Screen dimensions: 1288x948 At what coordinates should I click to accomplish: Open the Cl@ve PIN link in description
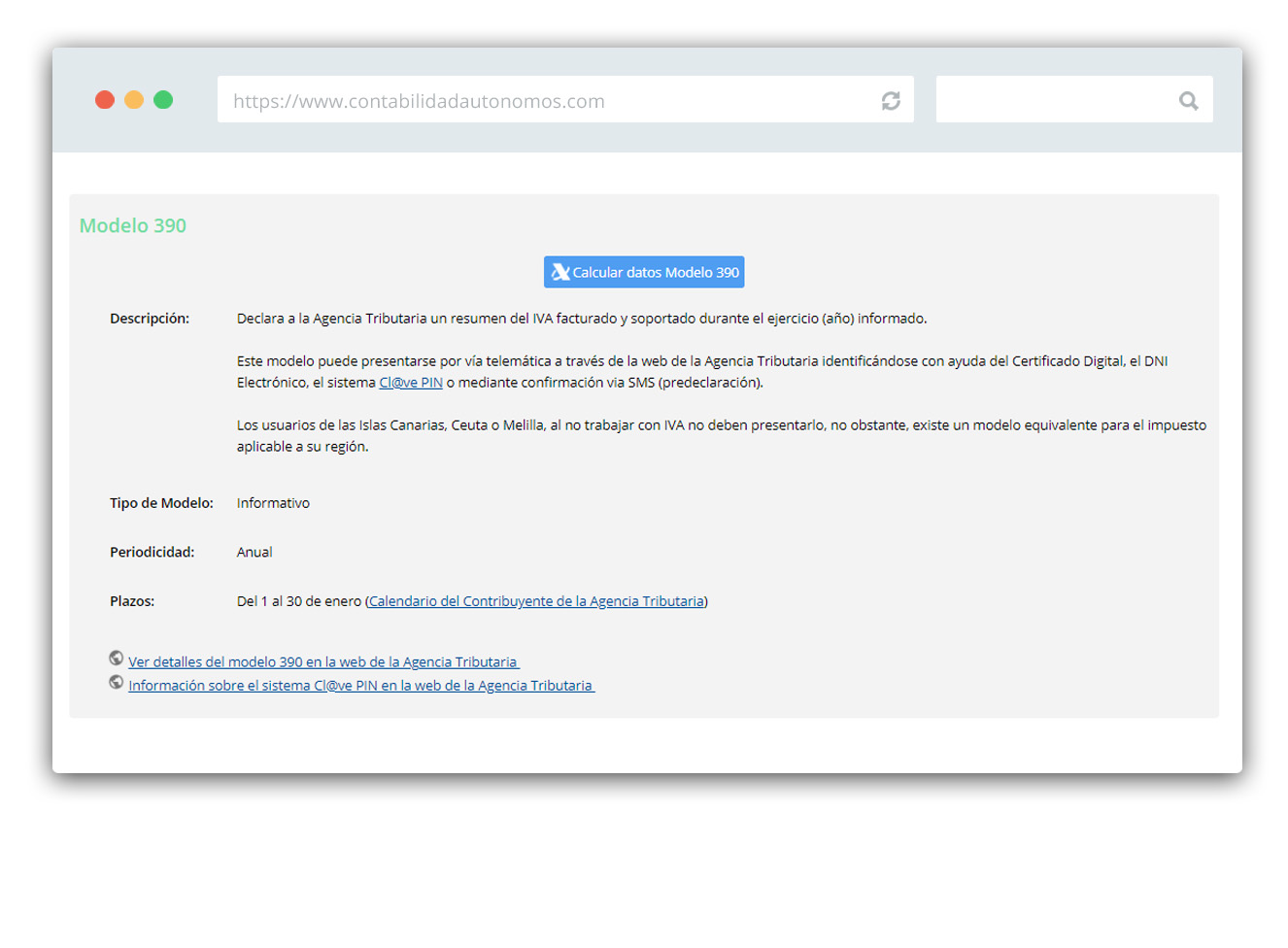click(x=411, y=383)
